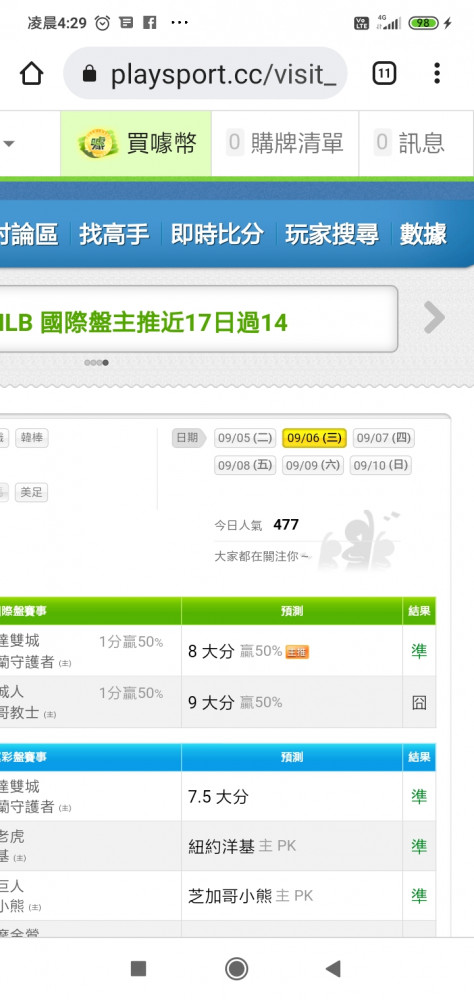474x1000 pixels.
Task: Open the 購牌清單 tab
Action: (x=285, y=143)
